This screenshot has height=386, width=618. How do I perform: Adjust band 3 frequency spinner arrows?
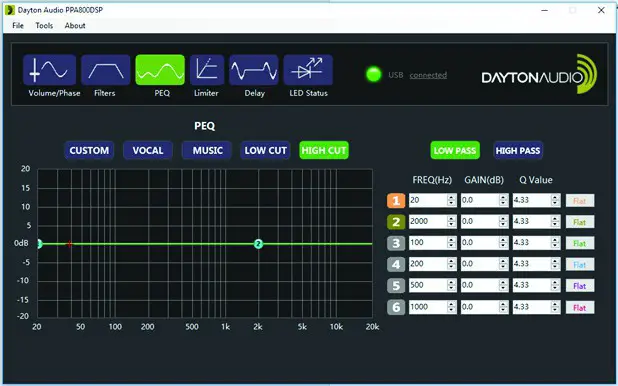click(452, 243)
